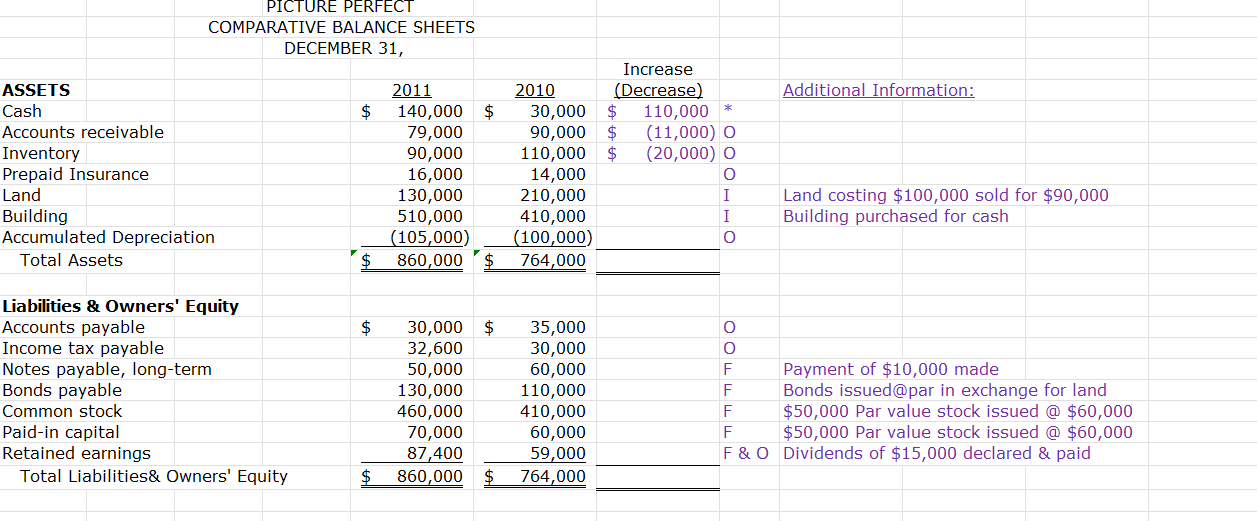Click the Dividends of $15,000 note
Screen dimensions: 1257x521
[937, 453]
